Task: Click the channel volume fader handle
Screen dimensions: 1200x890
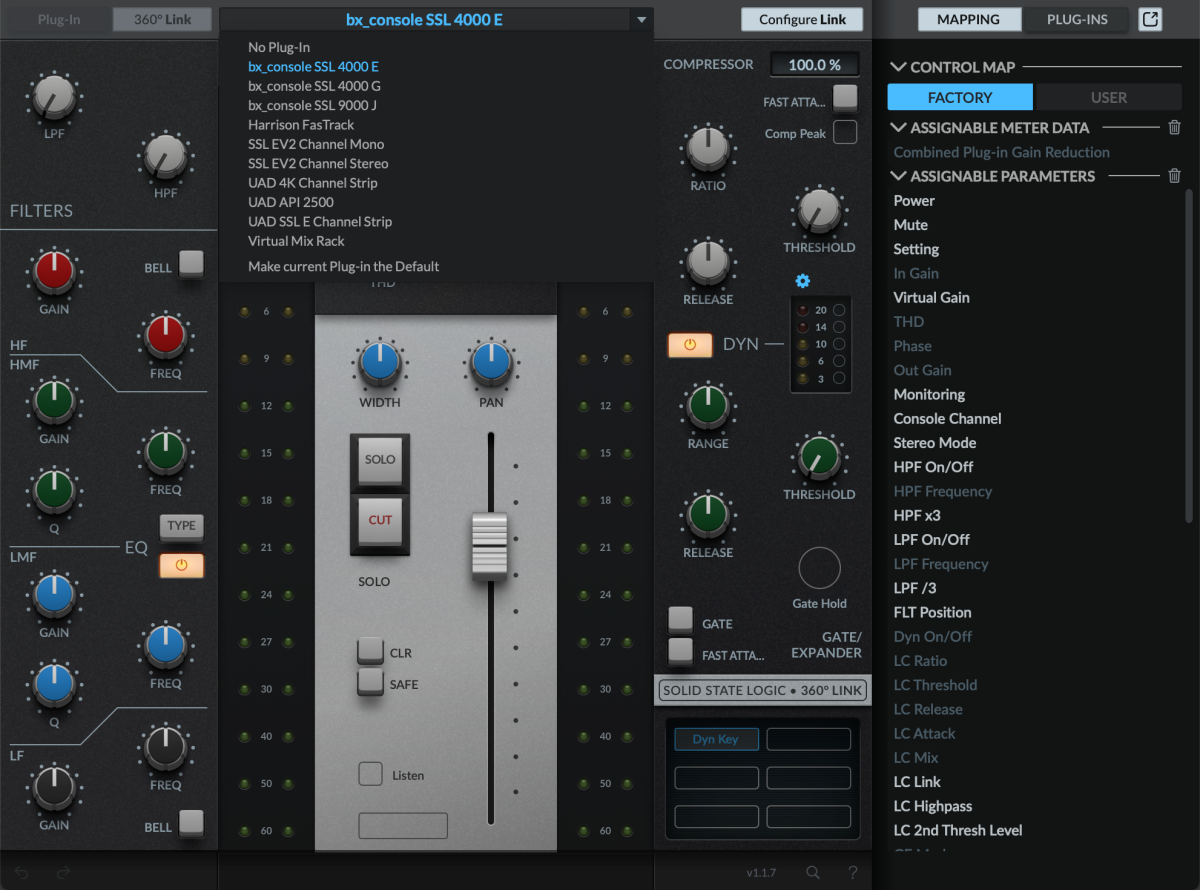Action: [x=490, y=546]
